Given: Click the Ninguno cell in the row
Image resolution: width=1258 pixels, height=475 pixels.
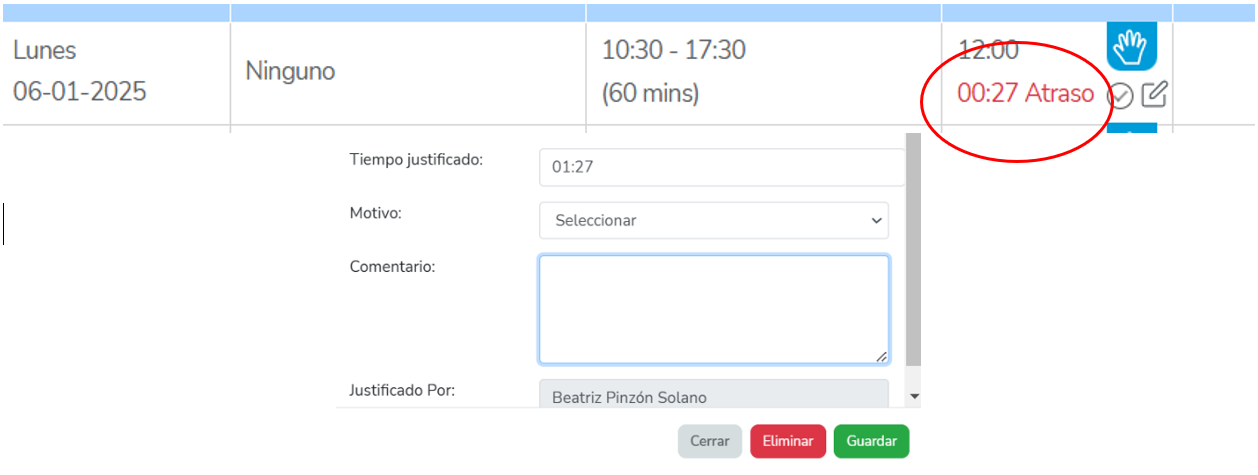Looking at the screenshot, I should (290, 71).
